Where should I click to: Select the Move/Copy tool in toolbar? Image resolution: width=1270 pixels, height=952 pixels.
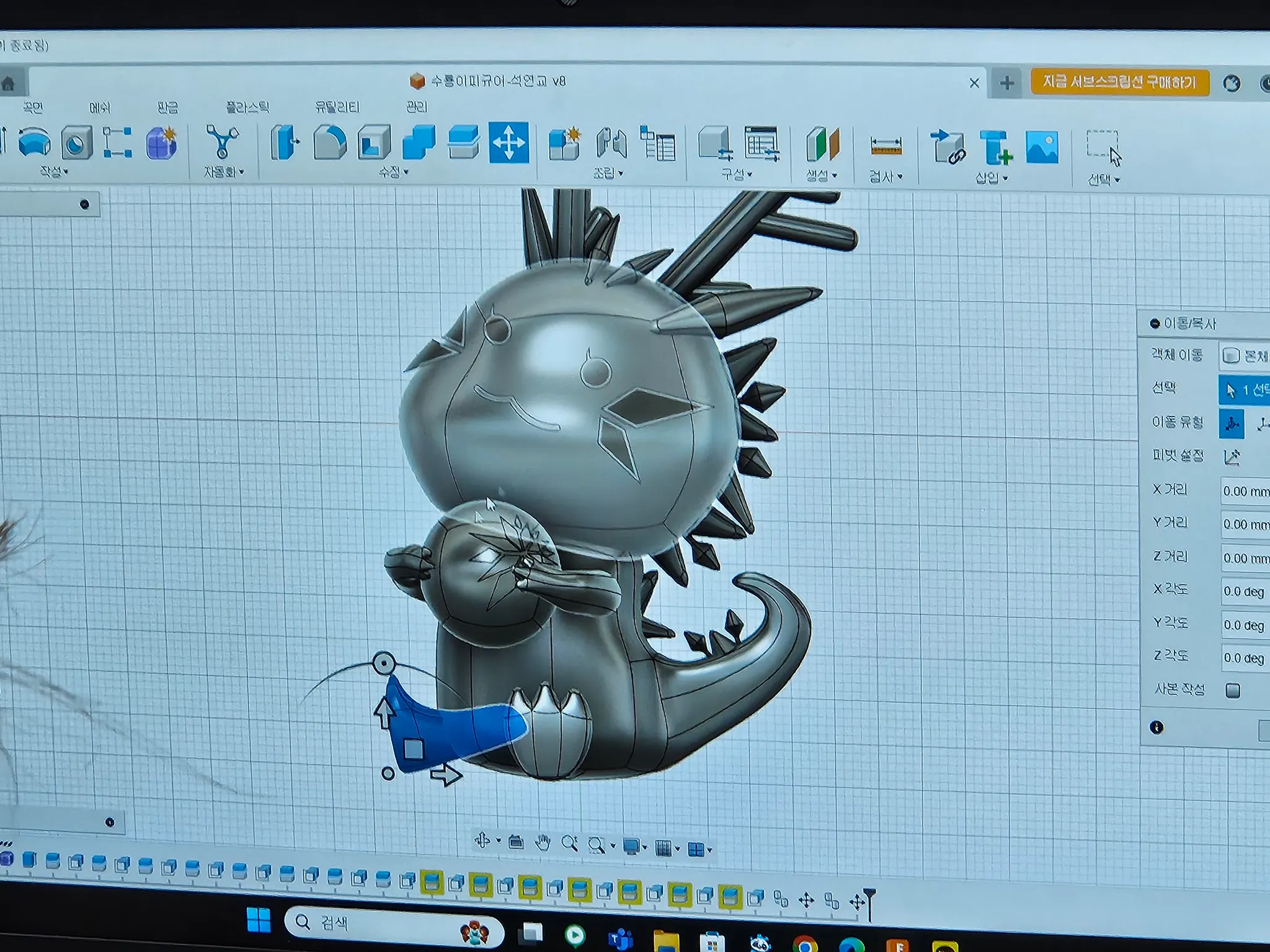point(508,143)
